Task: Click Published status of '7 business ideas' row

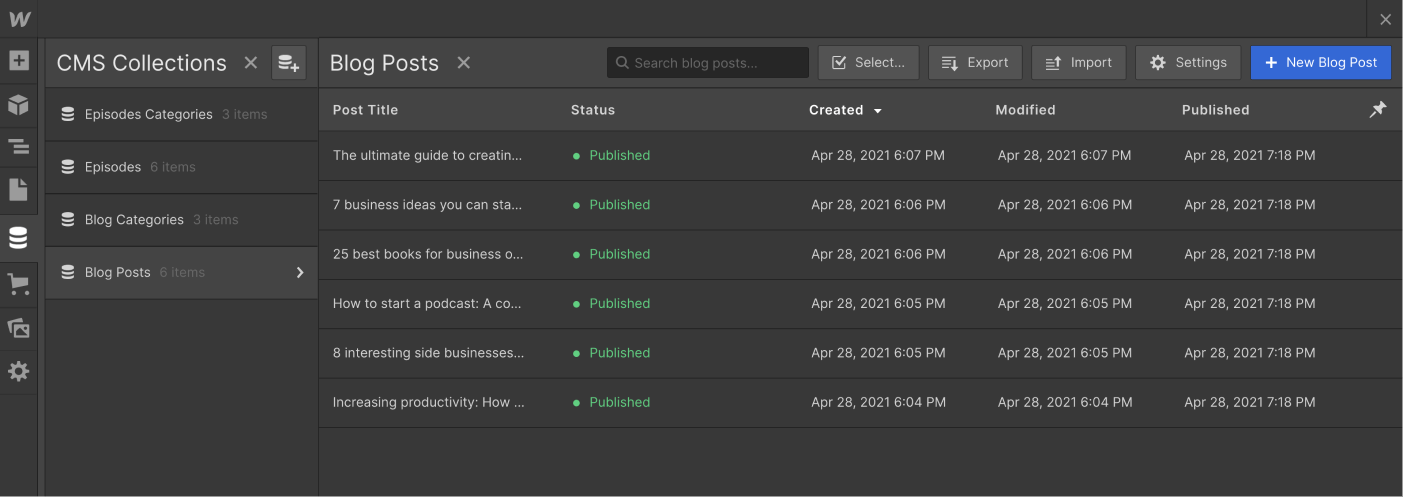Action: (x=611, y=204)
